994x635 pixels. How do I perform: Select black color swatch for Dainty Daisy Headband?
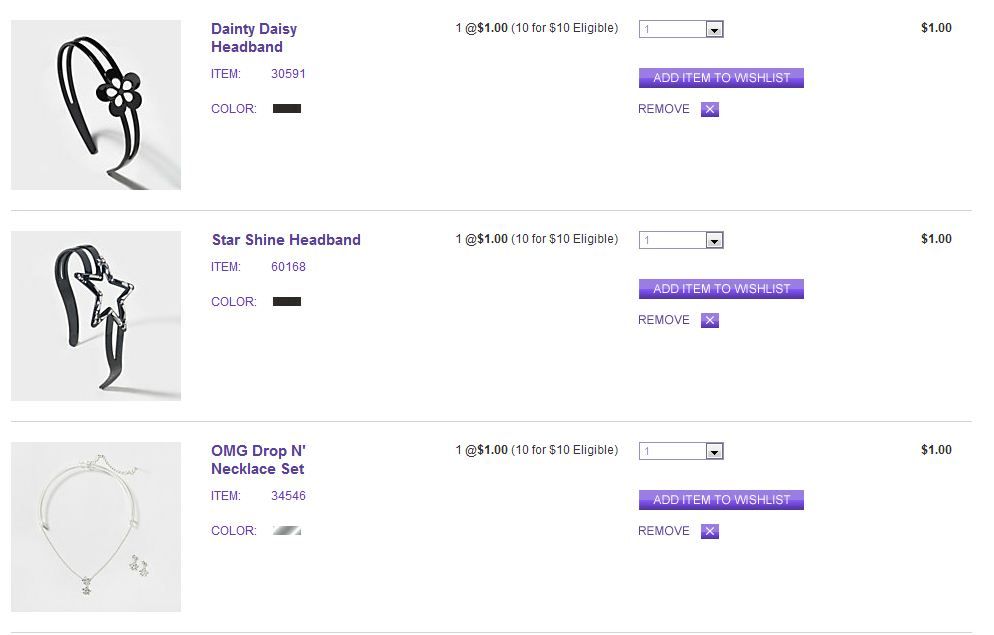click(287, 109)
